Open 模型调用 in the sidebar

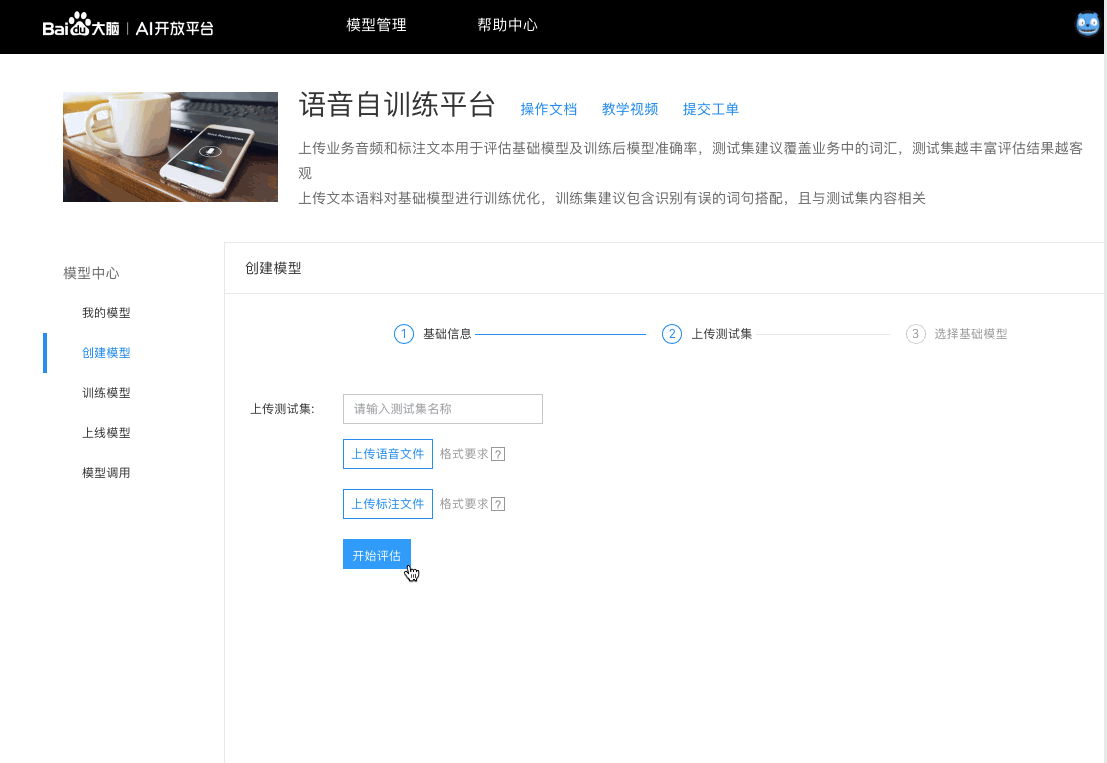106,473
